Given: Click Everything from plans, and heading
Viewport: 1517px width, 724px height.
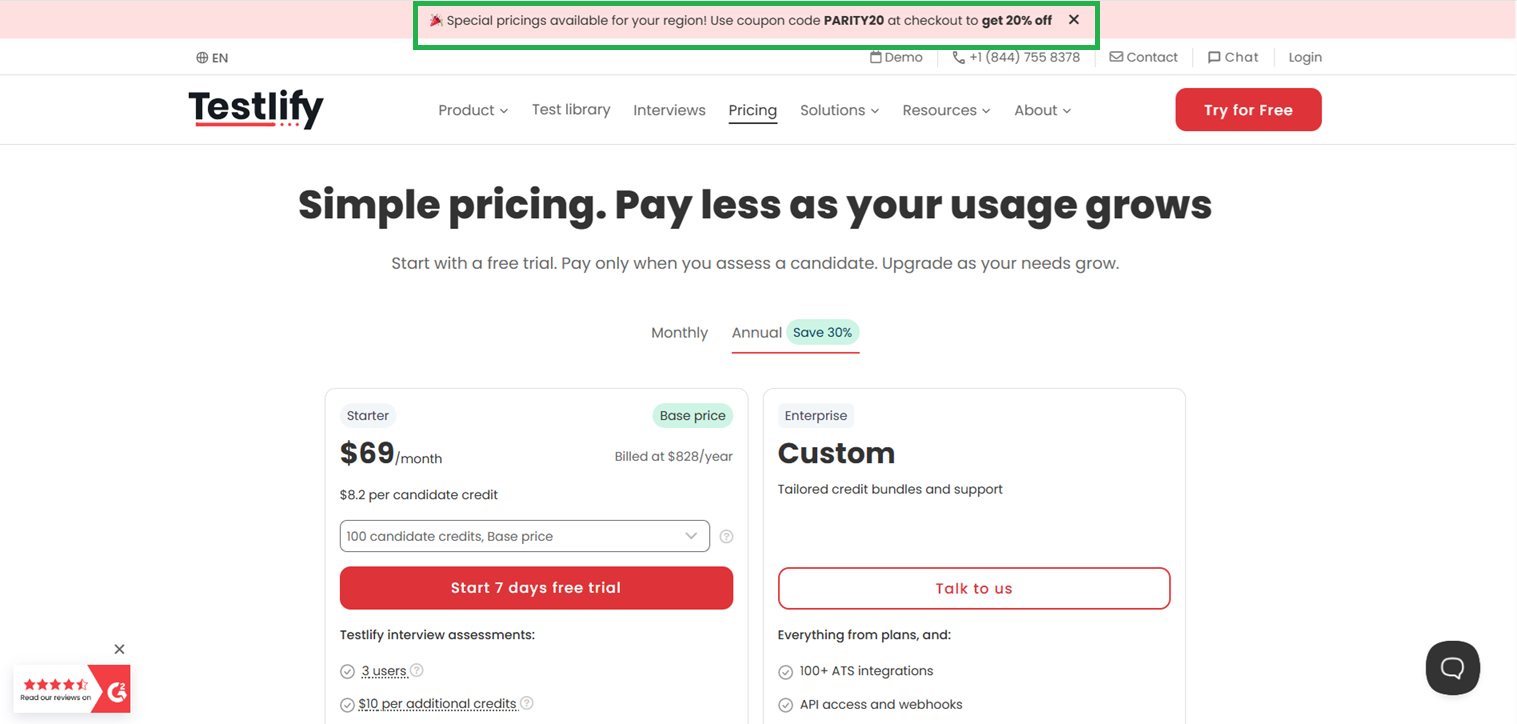Looking at the screenshot, I should (864, 635).
